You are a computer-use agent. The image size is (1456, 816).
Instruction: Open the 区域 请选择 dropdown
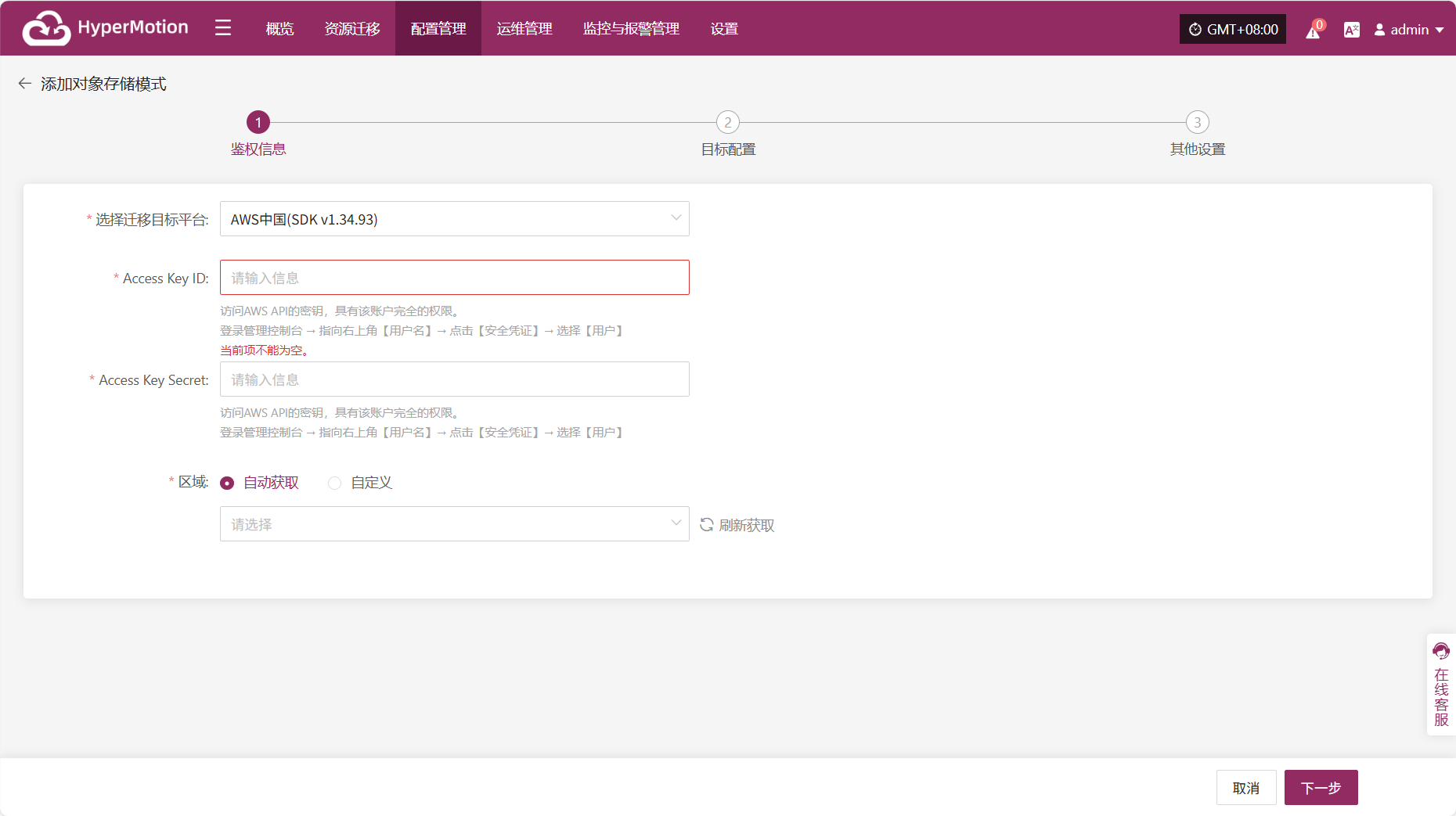(455, 524)
